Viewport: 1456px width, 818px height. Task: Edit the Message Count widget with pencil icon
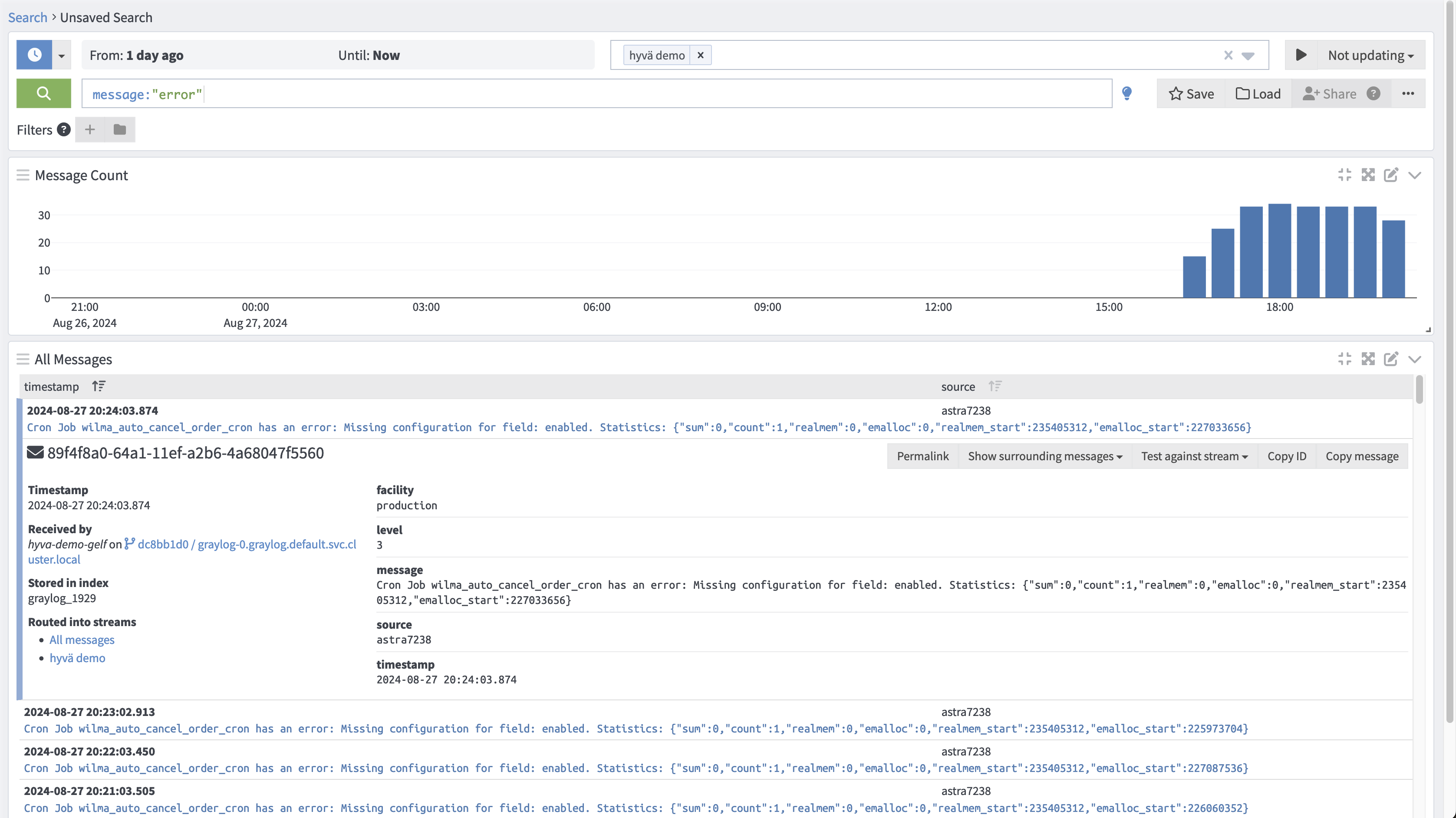(x=1391, y=175)
